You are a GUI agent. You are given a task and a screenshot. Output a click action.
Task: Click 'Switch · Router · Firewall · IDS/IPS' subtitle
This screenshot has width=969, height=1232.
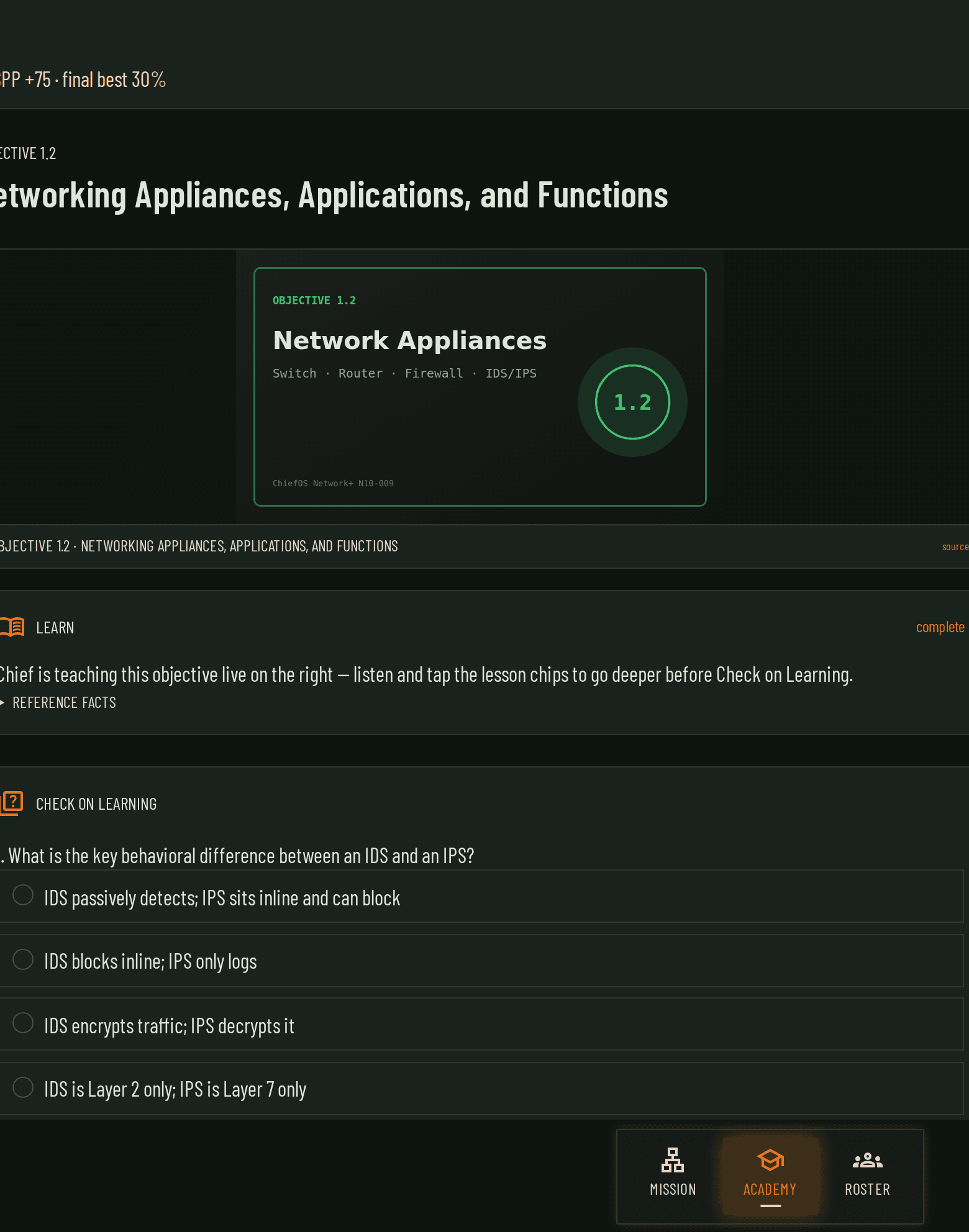click(404, 373)
